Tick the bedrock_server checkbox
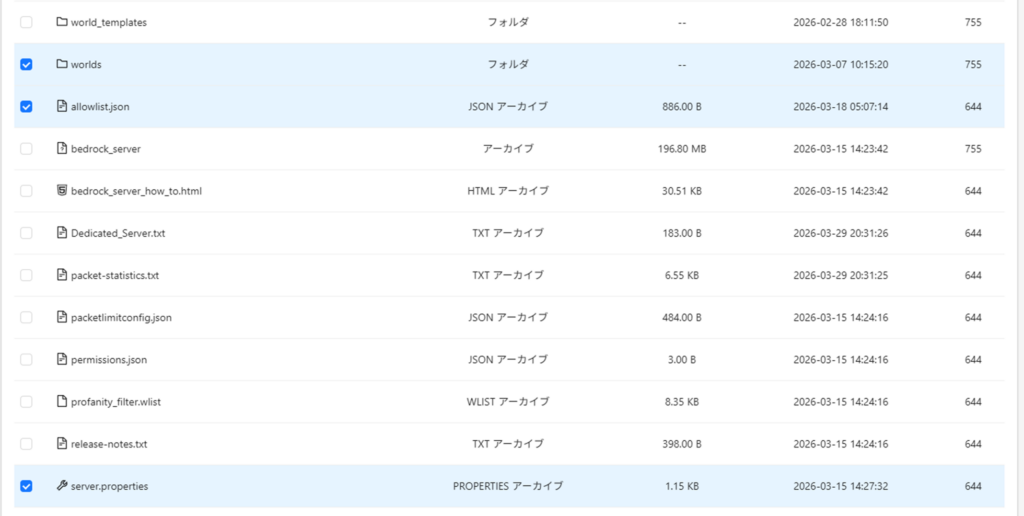 click(26, 149)
